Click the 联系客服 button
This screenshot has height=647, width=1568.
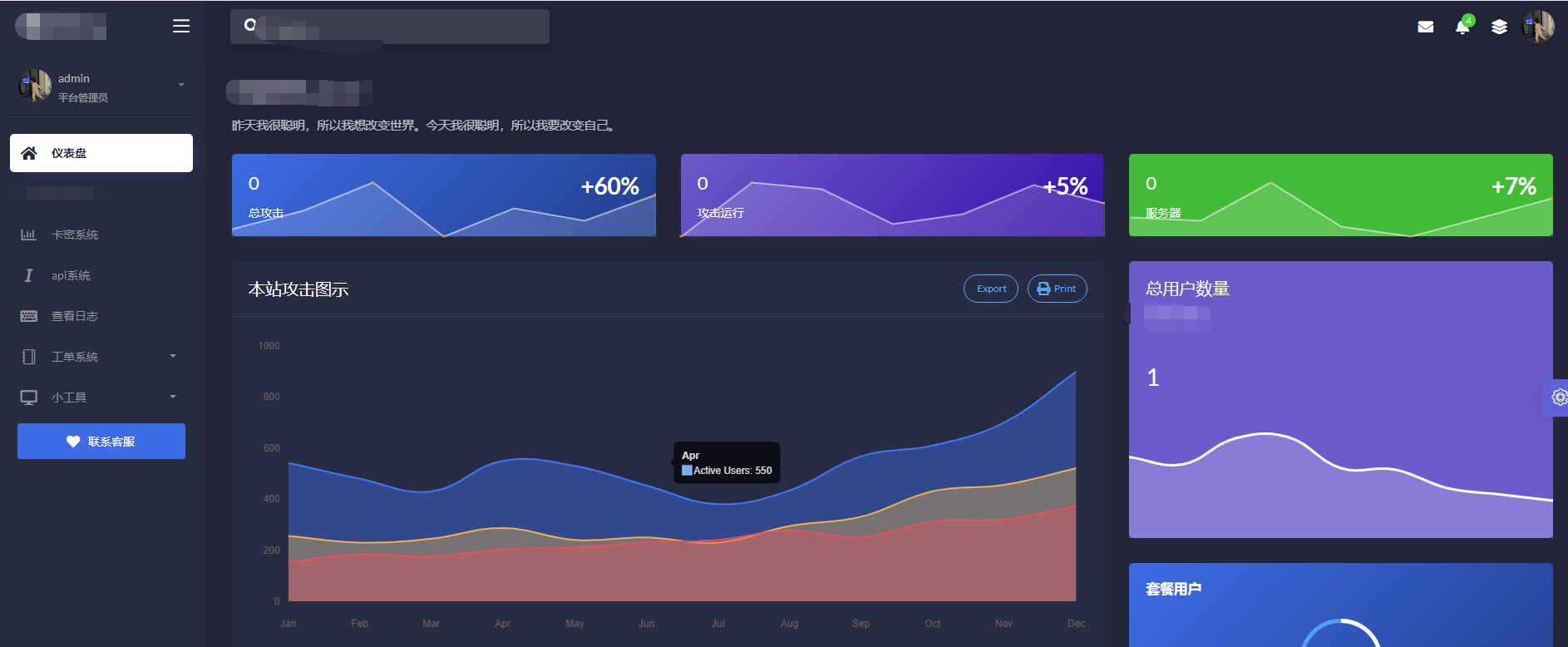click(x=101, y=442)
